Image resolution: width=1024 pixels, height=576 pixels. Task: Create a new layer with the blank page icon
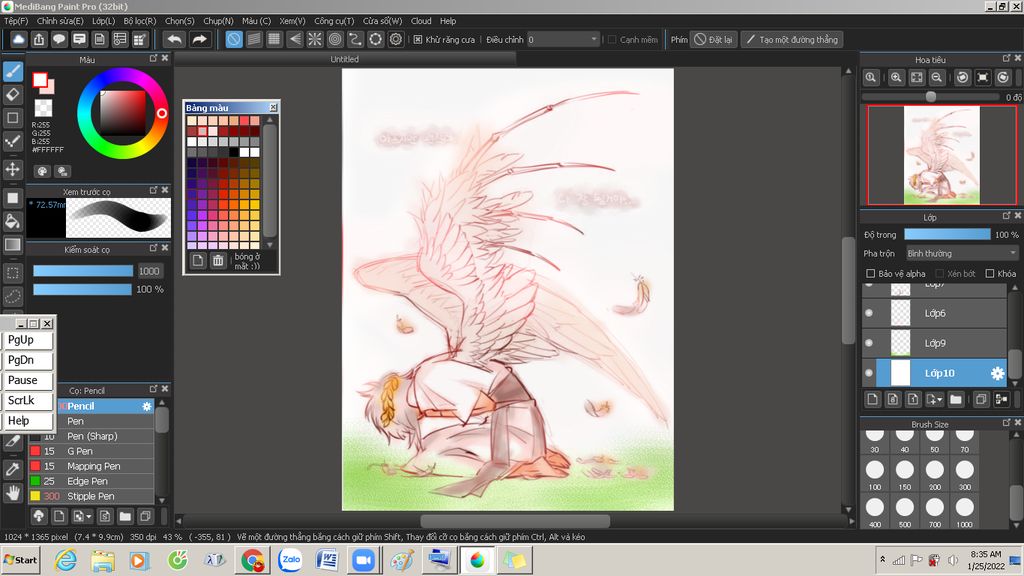pos(872,399)
